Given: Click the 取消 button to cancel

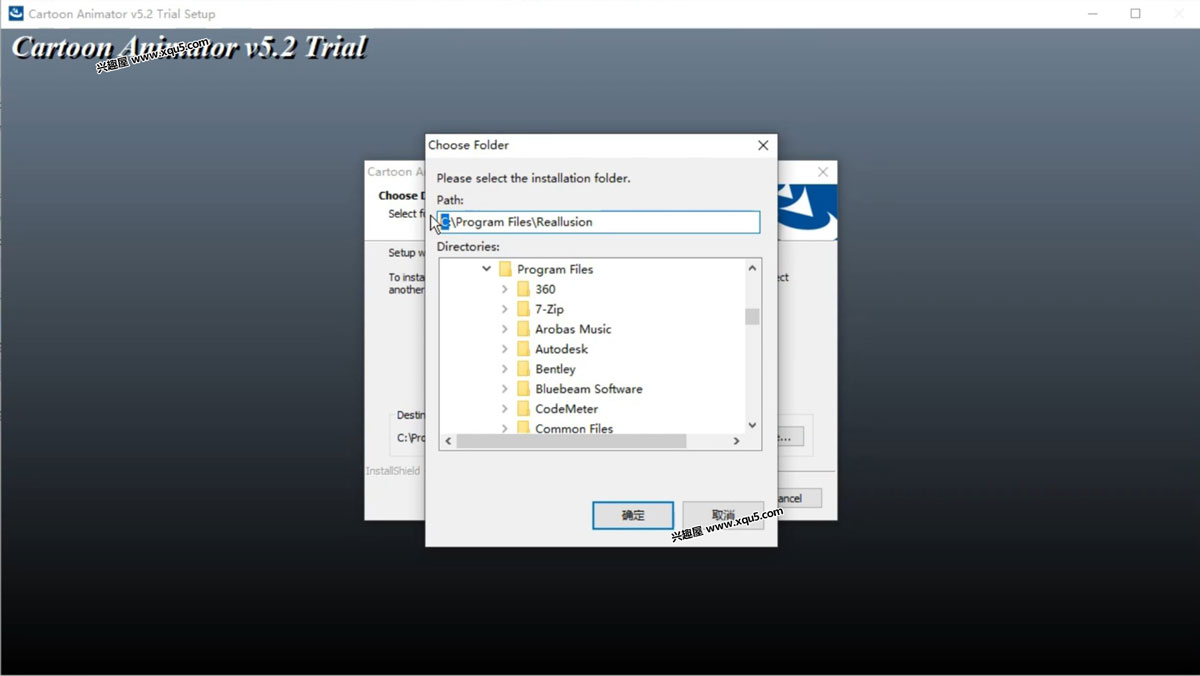Looking at the screenshot, I should (723, 515).
